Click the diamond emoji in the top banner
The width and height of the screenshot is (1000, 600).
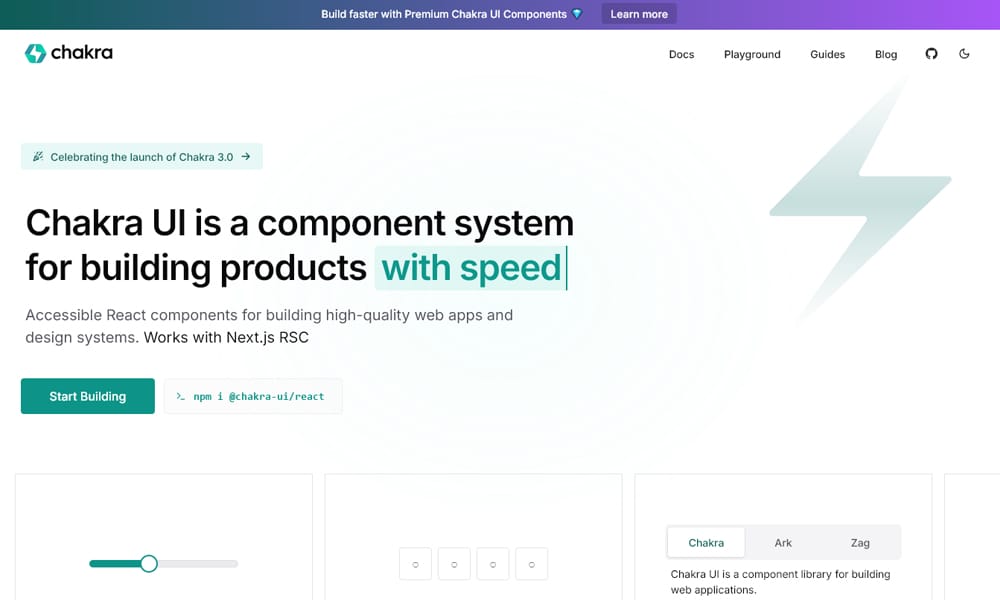(x=578, y=14)
